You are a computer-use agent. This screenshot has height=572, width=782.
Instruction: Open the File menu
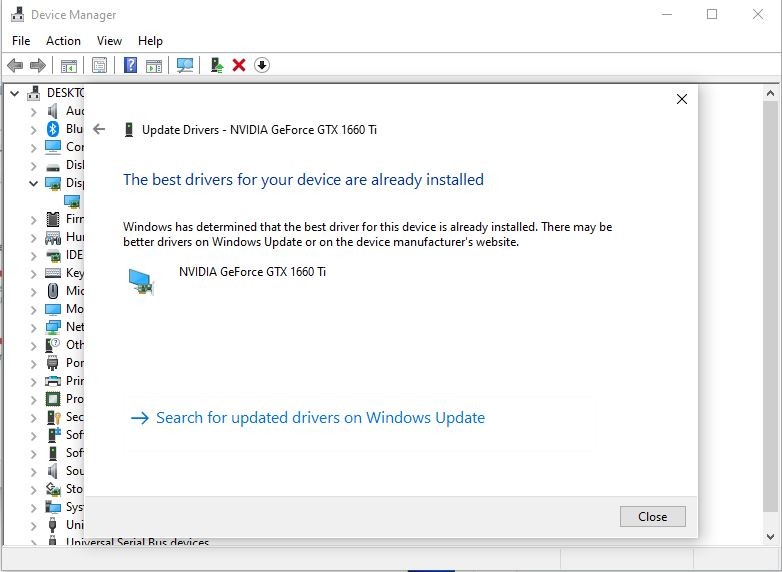21,41
